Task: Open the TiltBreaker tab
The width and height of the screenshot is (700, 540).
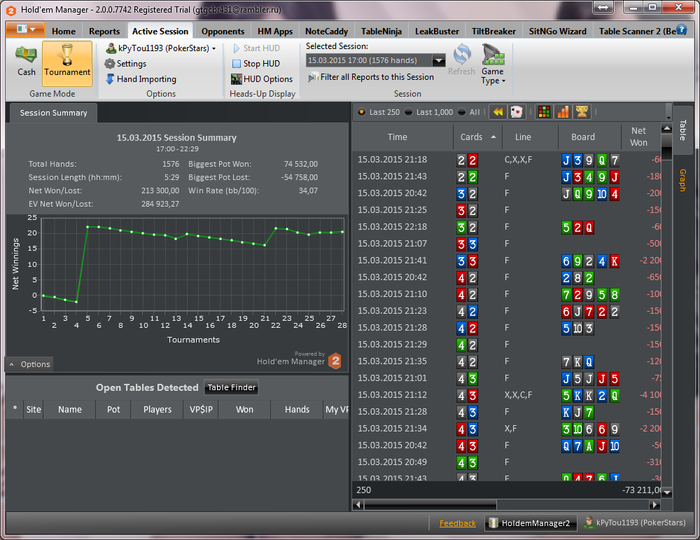Action: (493, 31)
